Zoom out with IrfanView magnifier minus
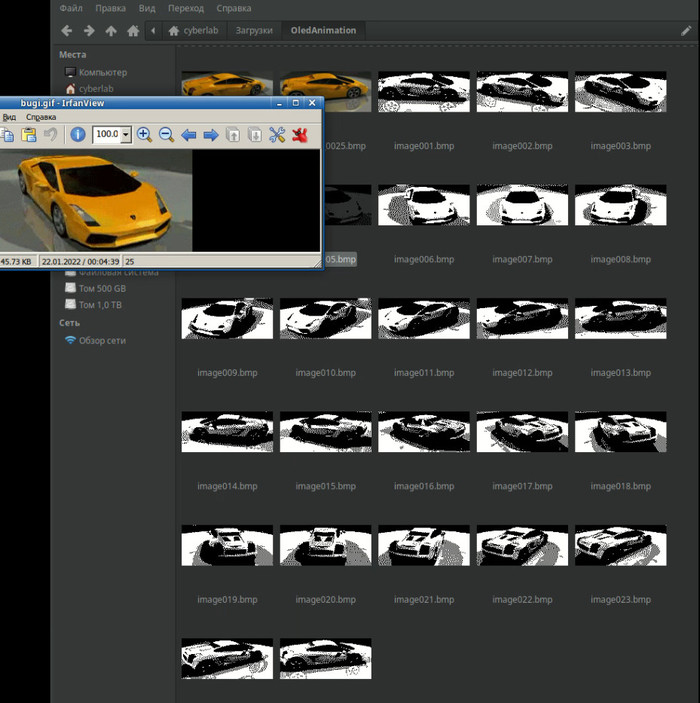 pyautogui.click(x=166, y=135)
